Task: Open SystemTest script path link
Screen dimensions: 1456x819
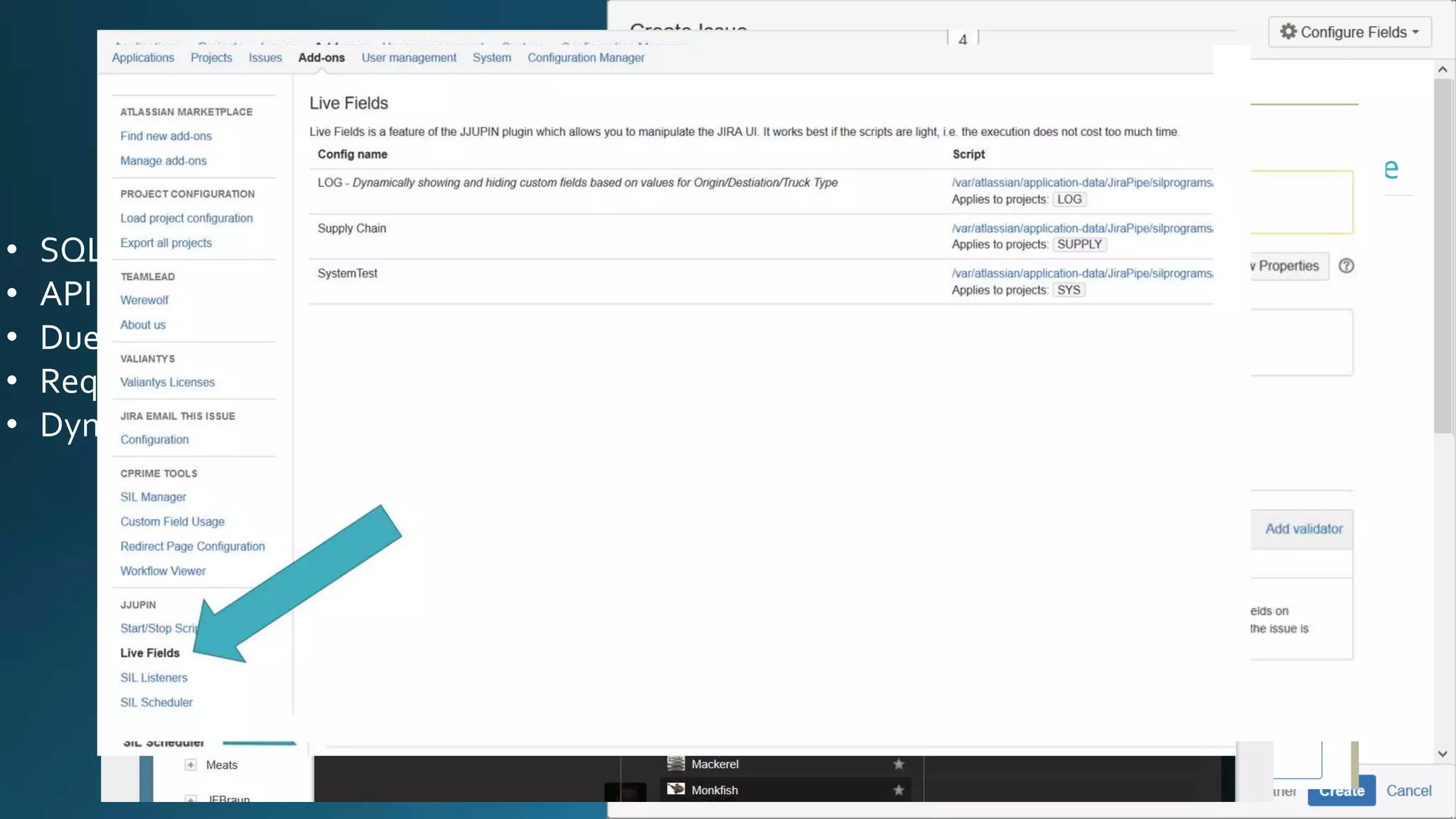Action: coord(1082,273)
